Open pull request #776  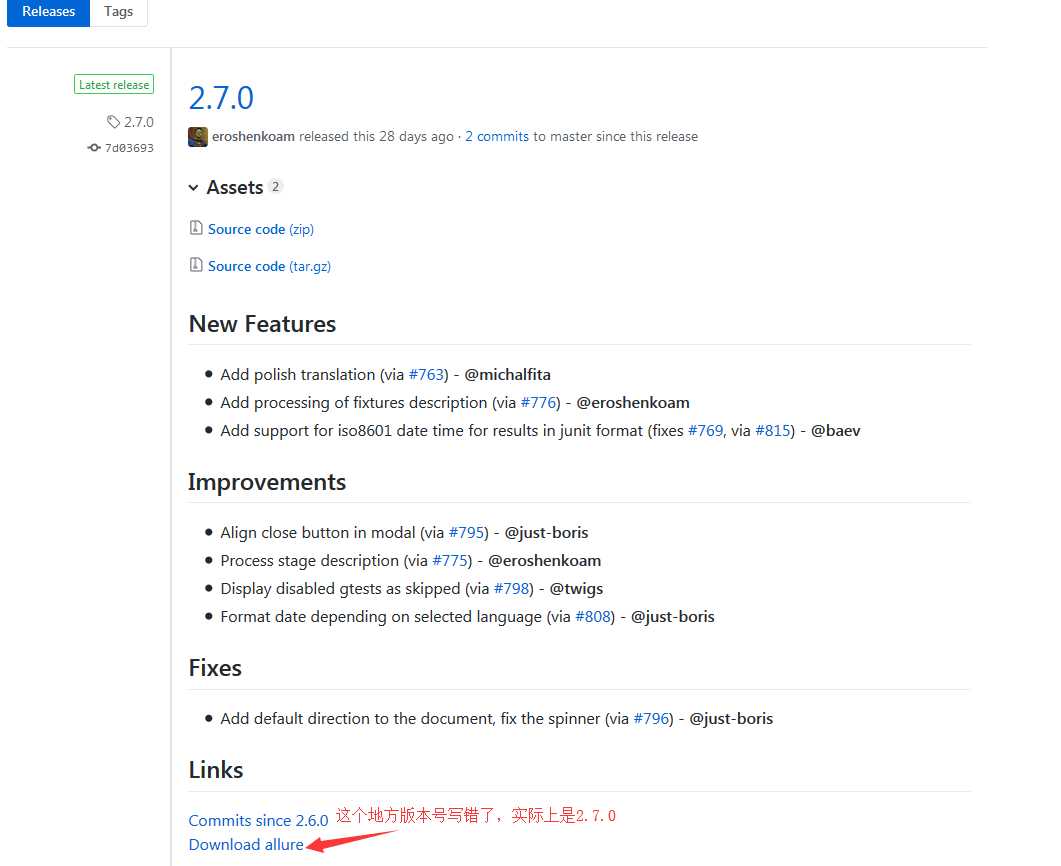539,403
